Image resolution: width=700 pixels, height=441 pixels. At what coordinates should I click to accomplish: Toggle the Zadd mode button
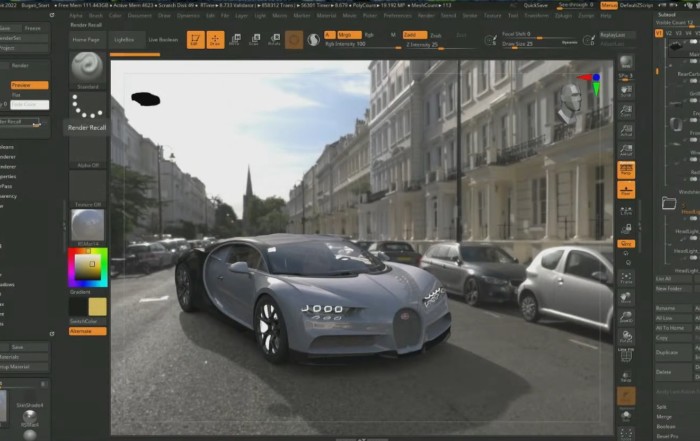(x=414, y=34)
